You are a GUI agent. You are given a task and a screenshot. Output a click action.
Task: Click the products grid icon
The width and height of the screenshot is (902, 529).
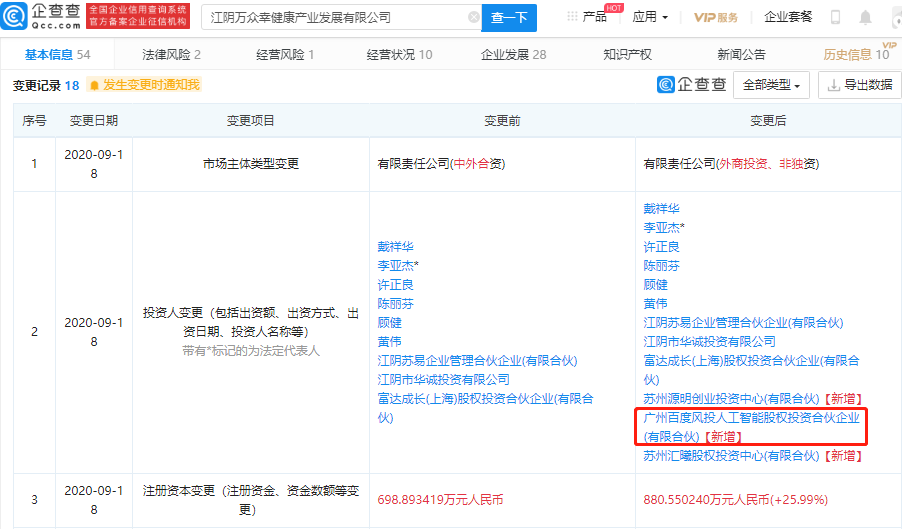coord(572,17)
